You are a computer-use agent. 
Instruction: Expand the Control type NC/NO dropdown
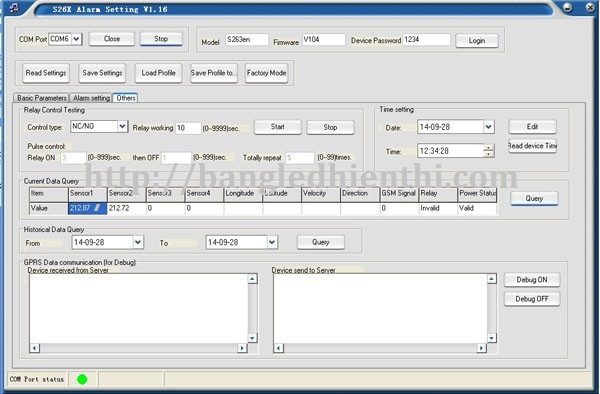(122, 126)
